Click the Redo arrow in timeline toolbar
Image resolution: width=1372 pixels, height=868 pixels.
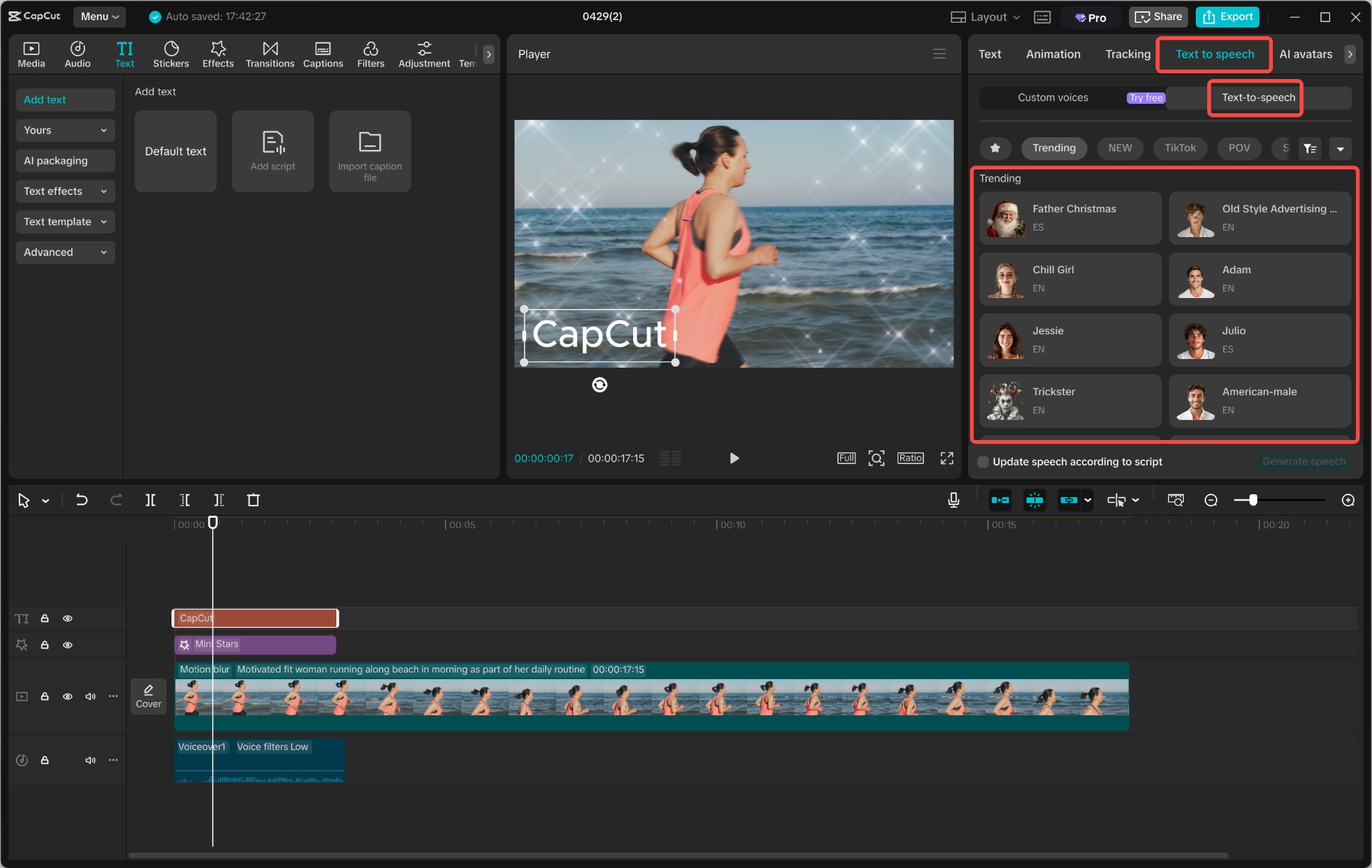[x=116, y=500]
